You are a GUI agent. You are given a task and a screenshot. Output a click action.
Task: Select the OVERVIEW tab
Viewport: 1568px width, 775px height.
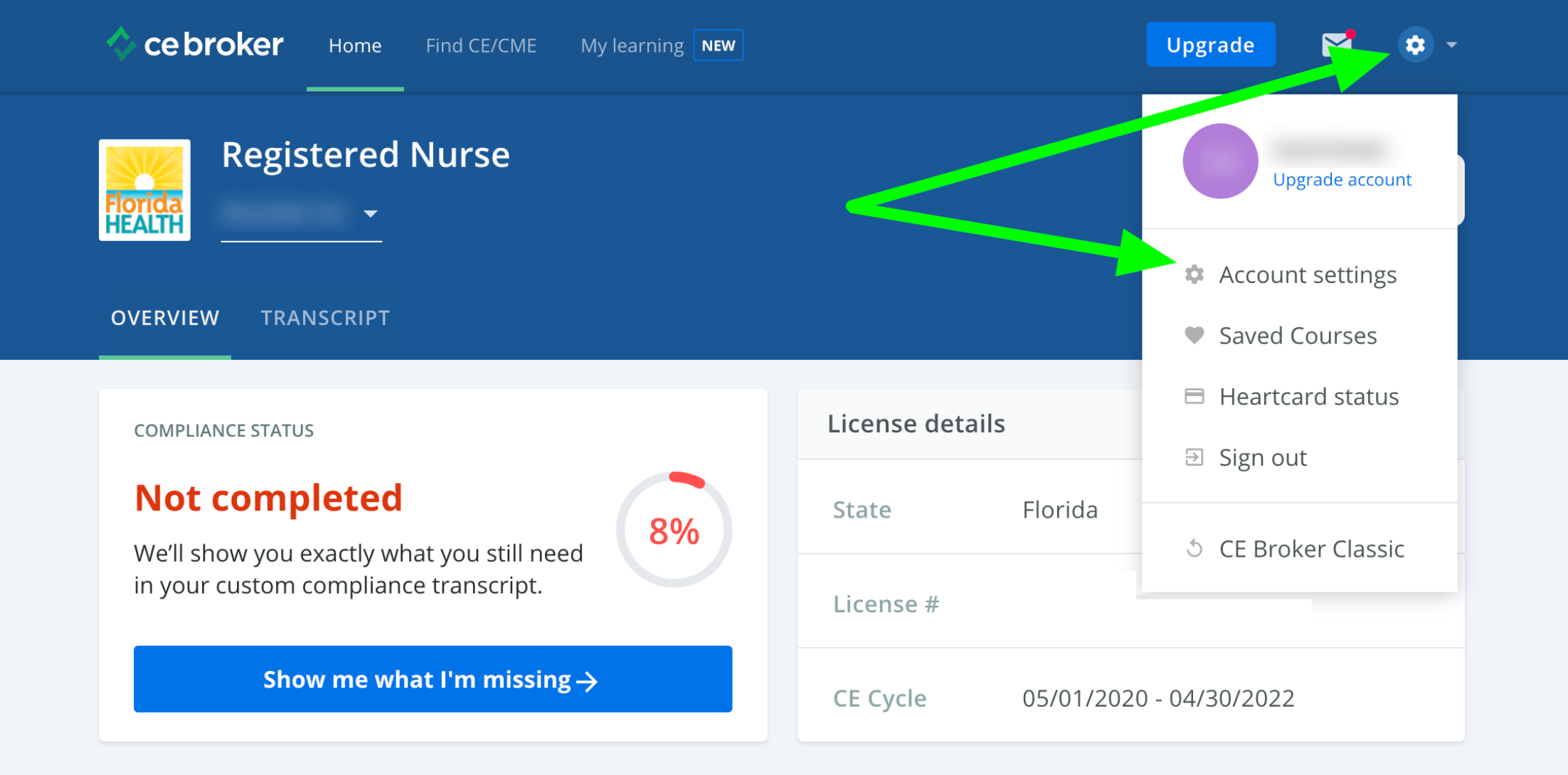tap(165, 318)
